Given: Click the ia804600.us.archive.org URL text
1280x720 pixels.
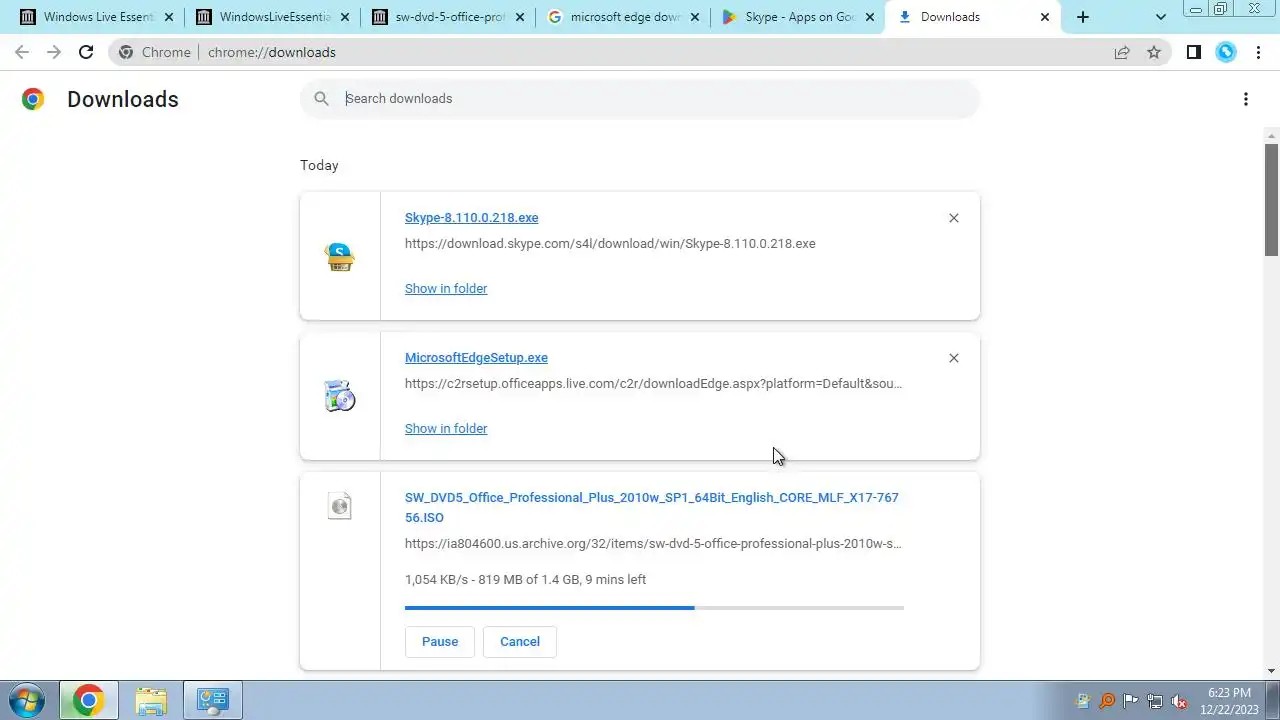Looking at the screenshot, I should tap(653, 544).
